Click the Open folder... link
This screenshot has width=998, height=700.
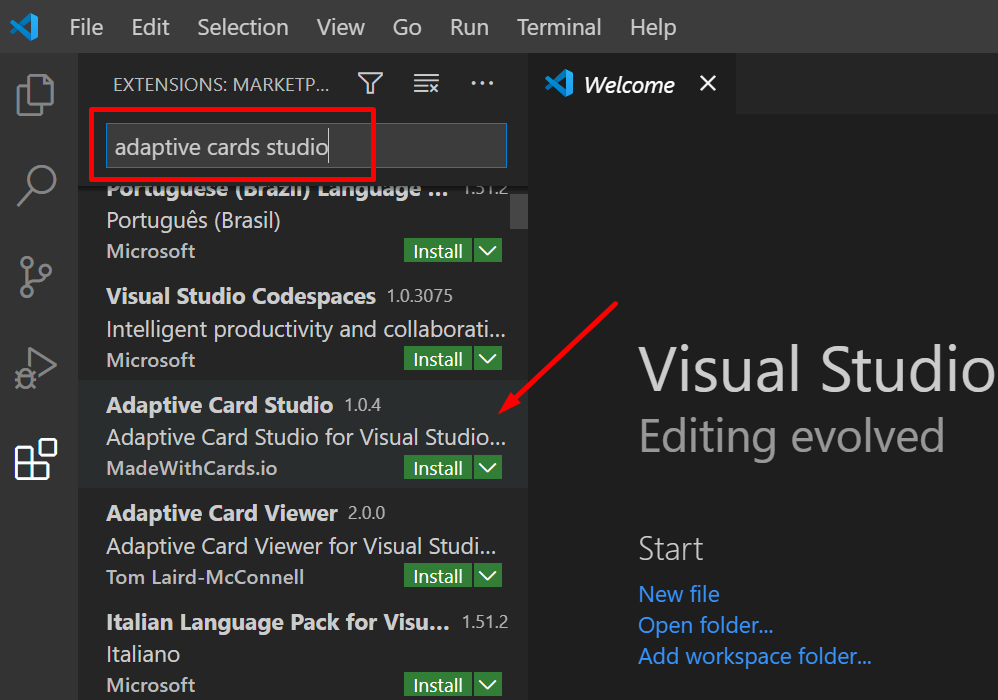click(x=705, y=625)
